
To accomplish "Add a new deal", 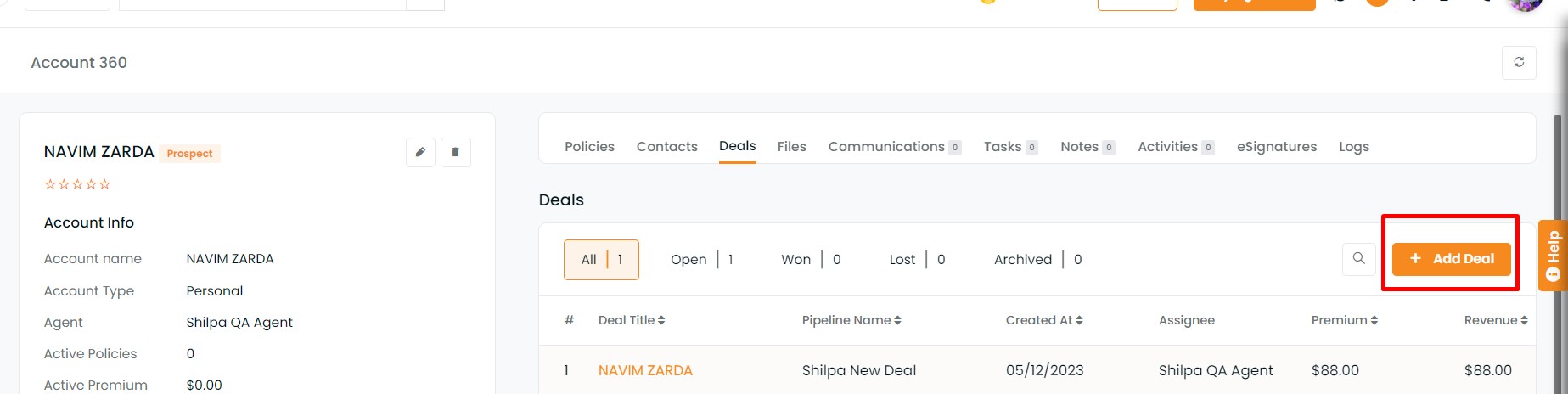I will pyautogui.click(x=1452, y=259).
